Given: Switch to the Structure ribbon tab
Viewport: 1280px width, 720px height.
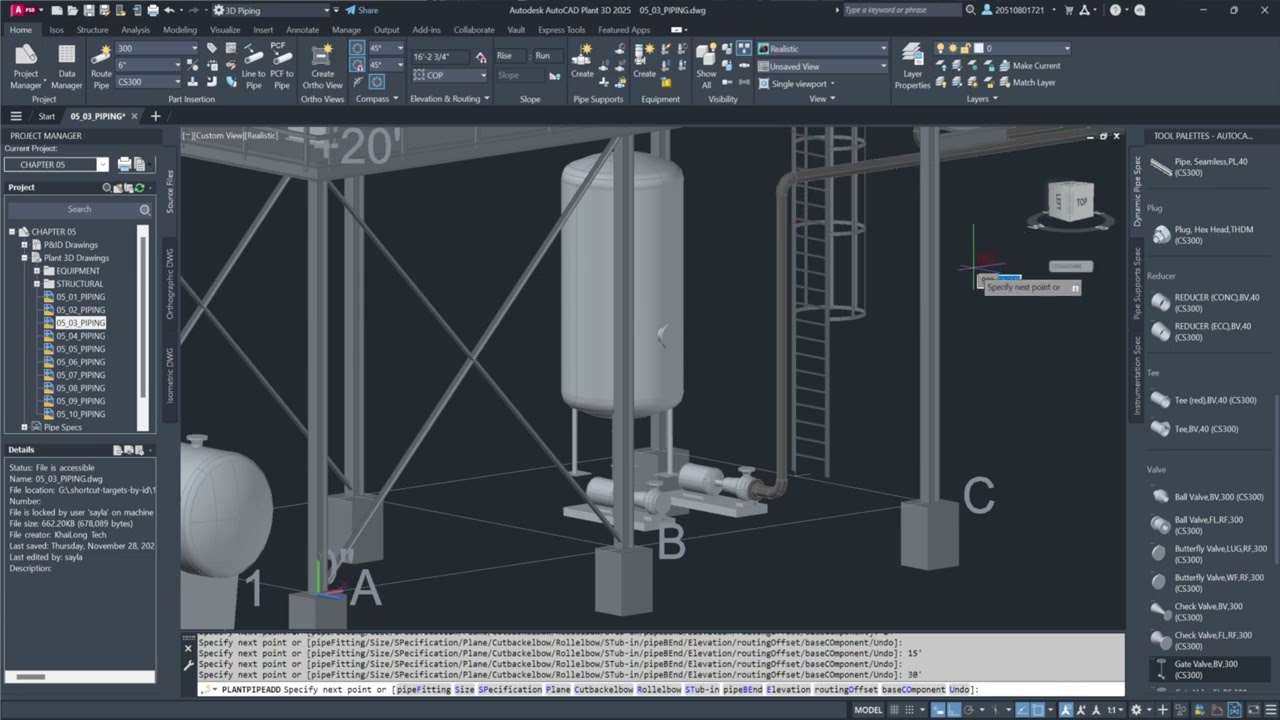Looking at the screenshot, I should [x=92, y=30].
